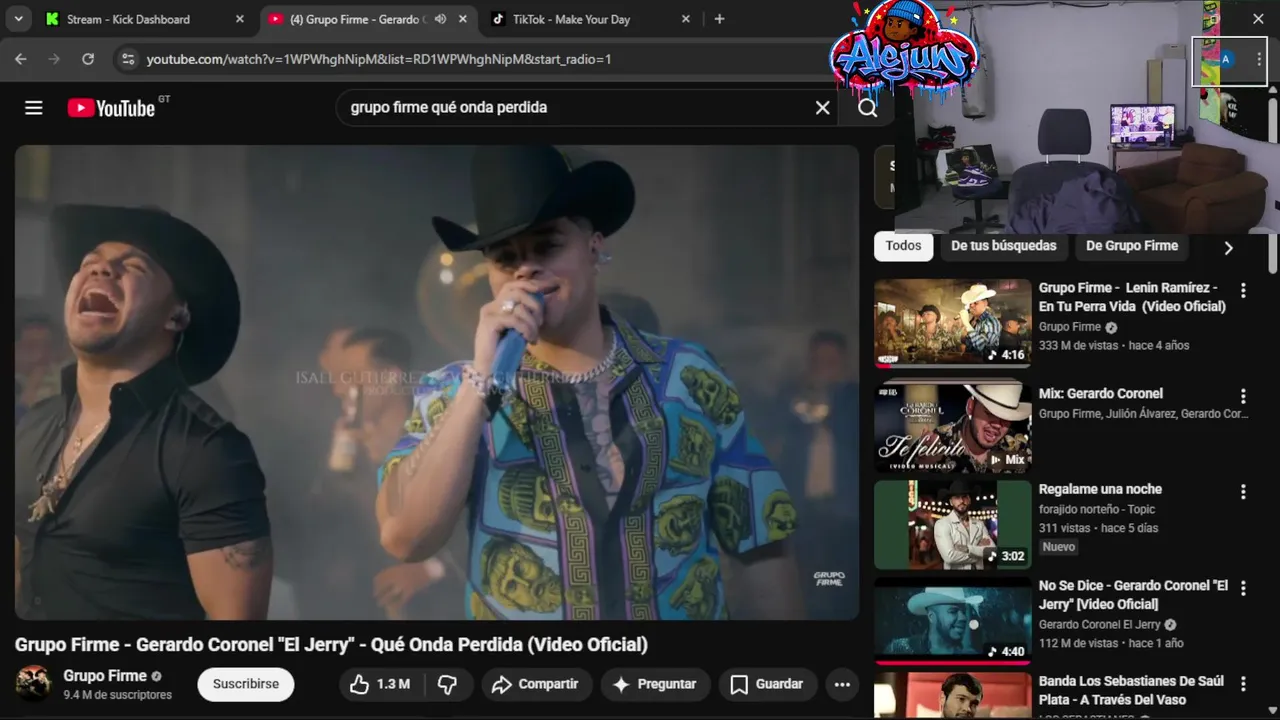Mute the YouTube tab audio icon
1280x720 pixels.
click(440, 19)
